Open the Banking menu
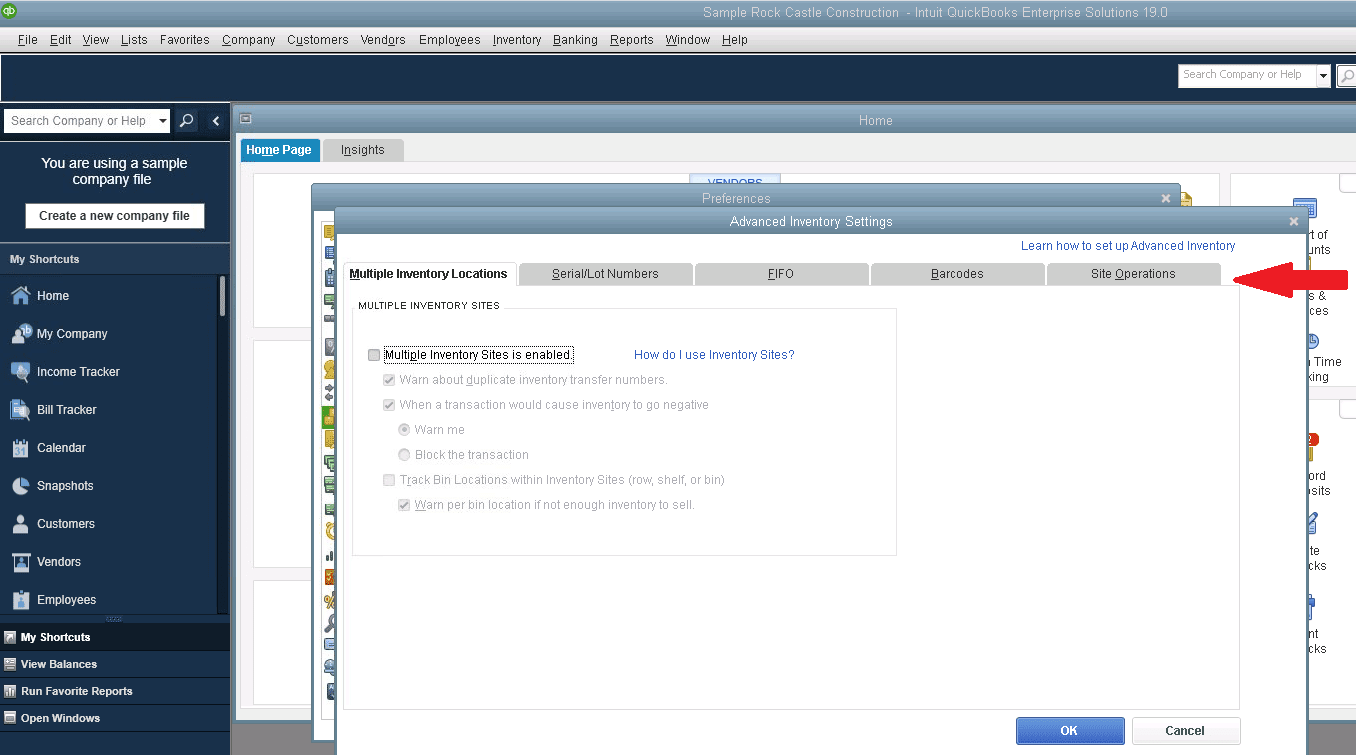The height and width of the screenshot is (755, 1356). [575, 40]
